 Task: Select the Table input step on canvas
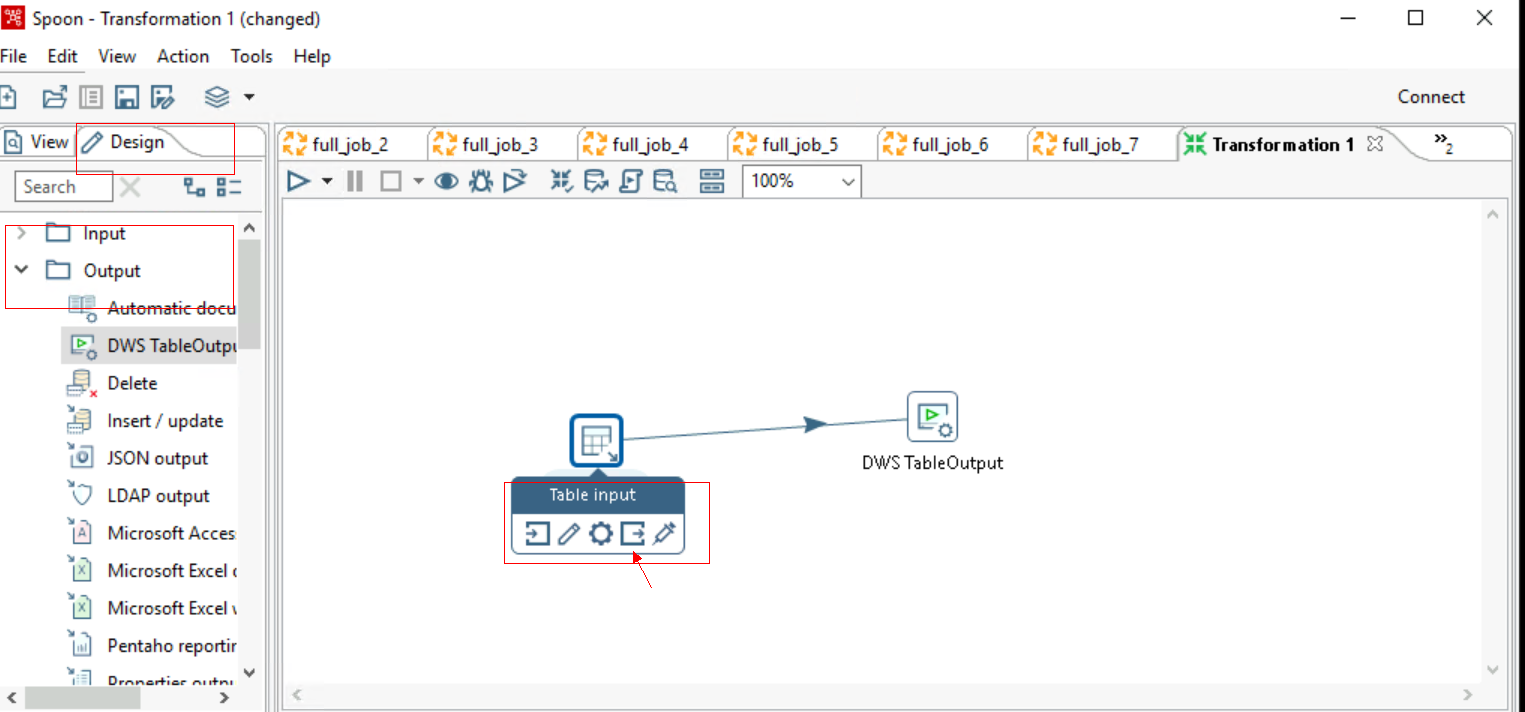click(x=597, y=441)
